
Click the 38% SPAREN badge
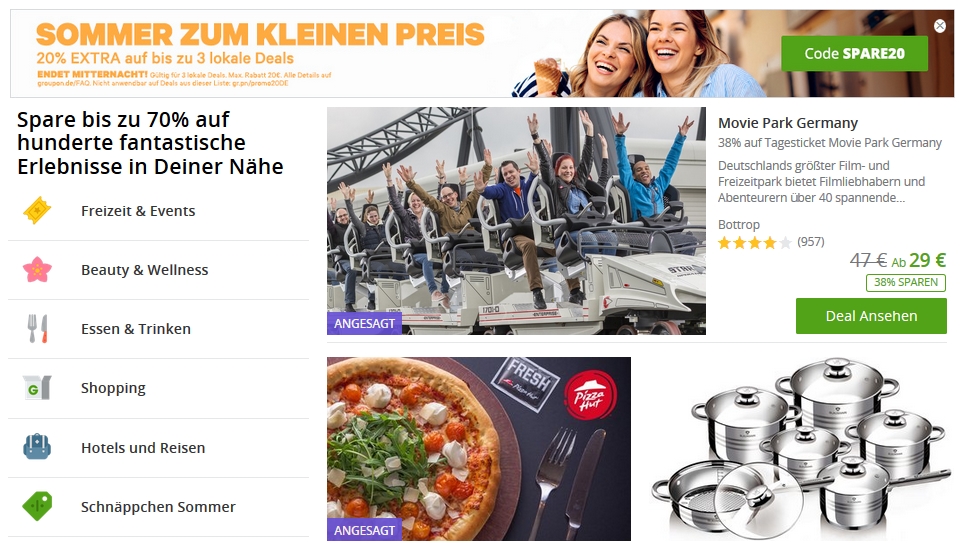pos(905,282)
